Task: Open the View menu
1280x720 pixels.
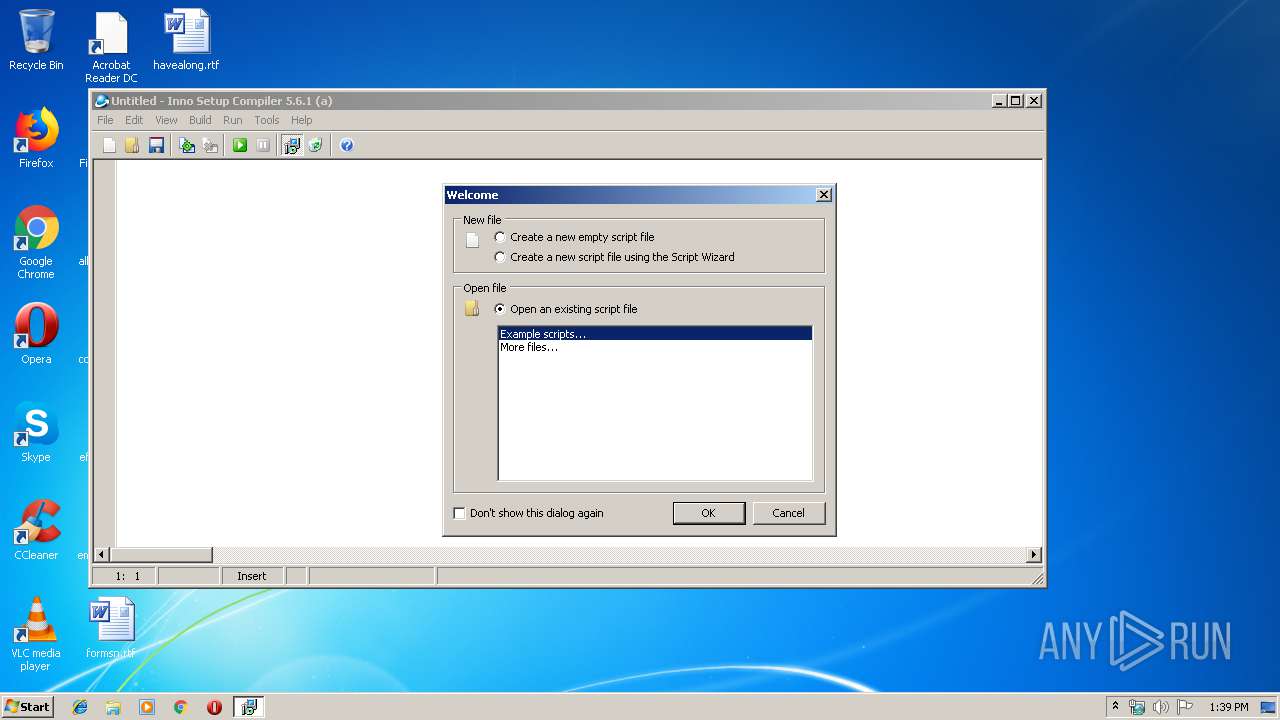Action: (166, 120)
